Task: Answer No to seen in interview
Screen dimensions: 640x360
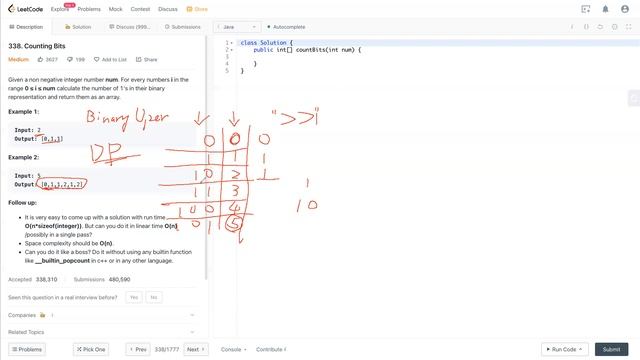Action: point(154,297)
